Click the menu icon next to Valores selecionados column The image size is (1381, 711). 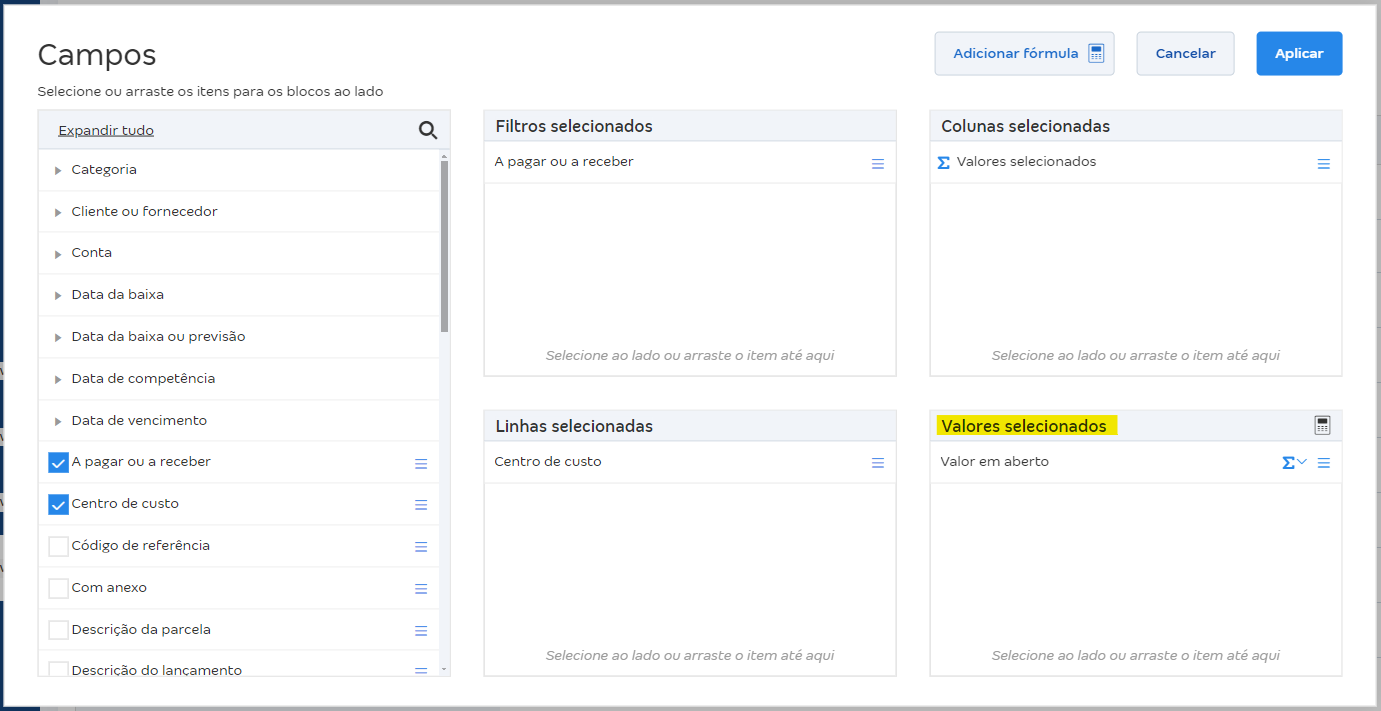point(1324,164)
